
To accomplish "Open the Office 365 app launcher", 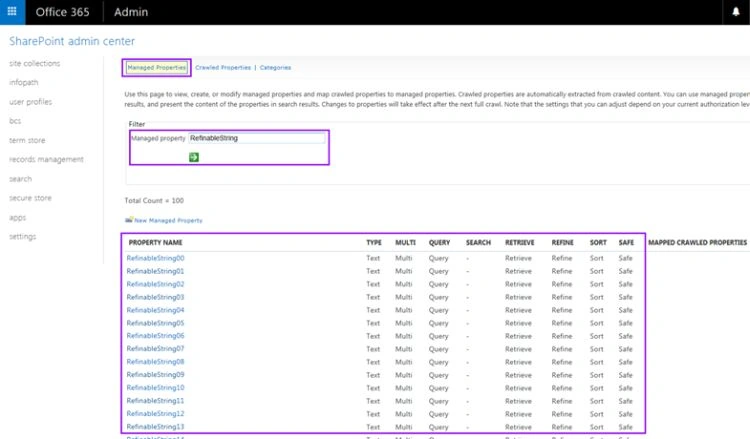I will click(12, 12).
